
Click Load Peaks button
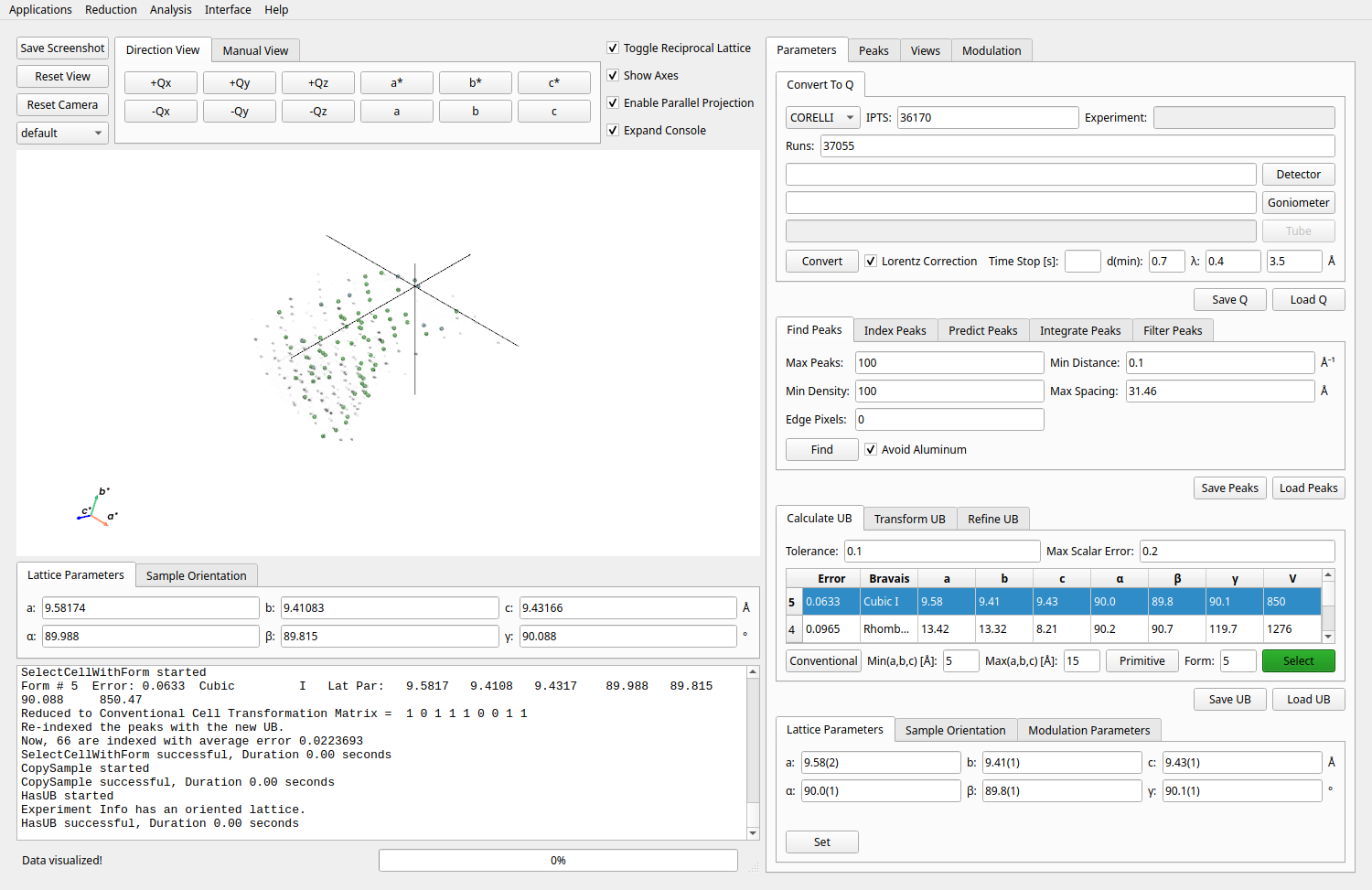point(1309,488)
